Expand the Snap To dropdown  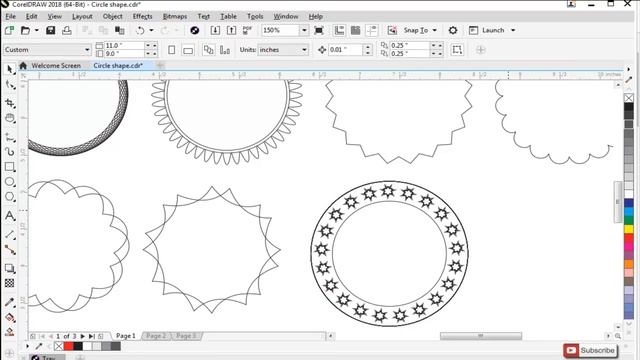(x=434, y=30)
